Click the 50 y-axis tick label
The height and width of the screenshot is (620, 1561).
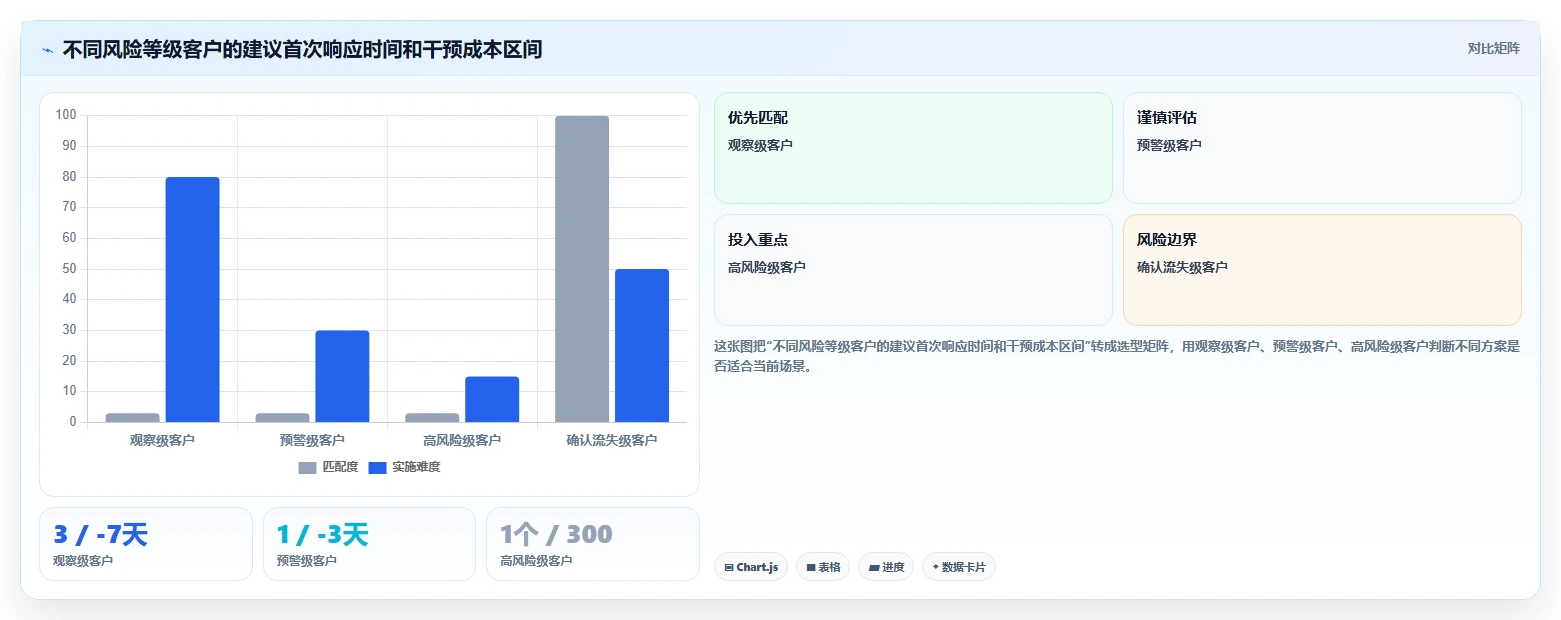pyautogui.click(x=69, y=269)
